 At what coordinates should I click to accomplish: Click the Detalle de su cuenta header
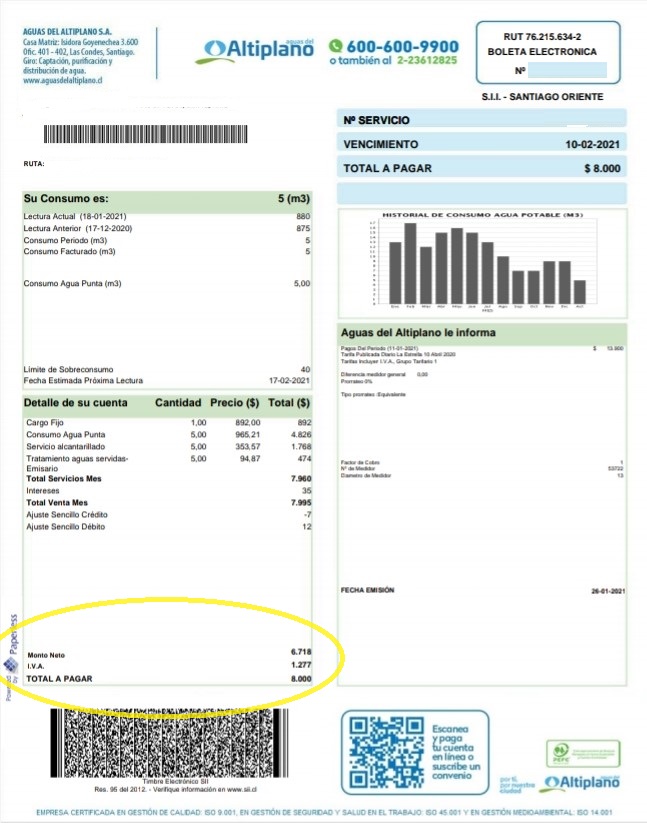pyautogui.click(x=76, y=403)
